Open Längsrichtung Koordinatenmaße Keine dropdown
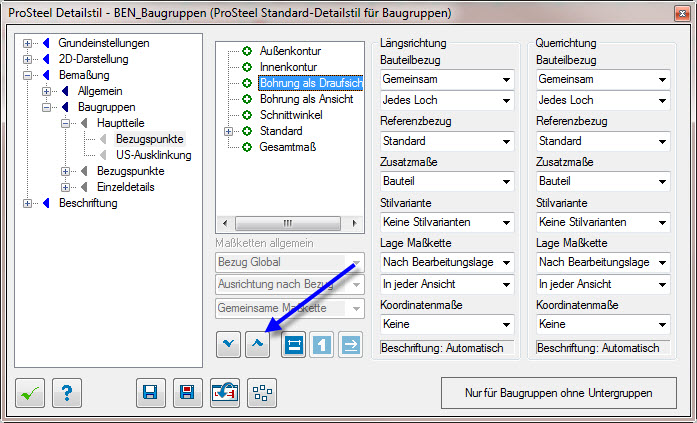The height and width of the screenshot is (423, 697). [x=447, y=324]
